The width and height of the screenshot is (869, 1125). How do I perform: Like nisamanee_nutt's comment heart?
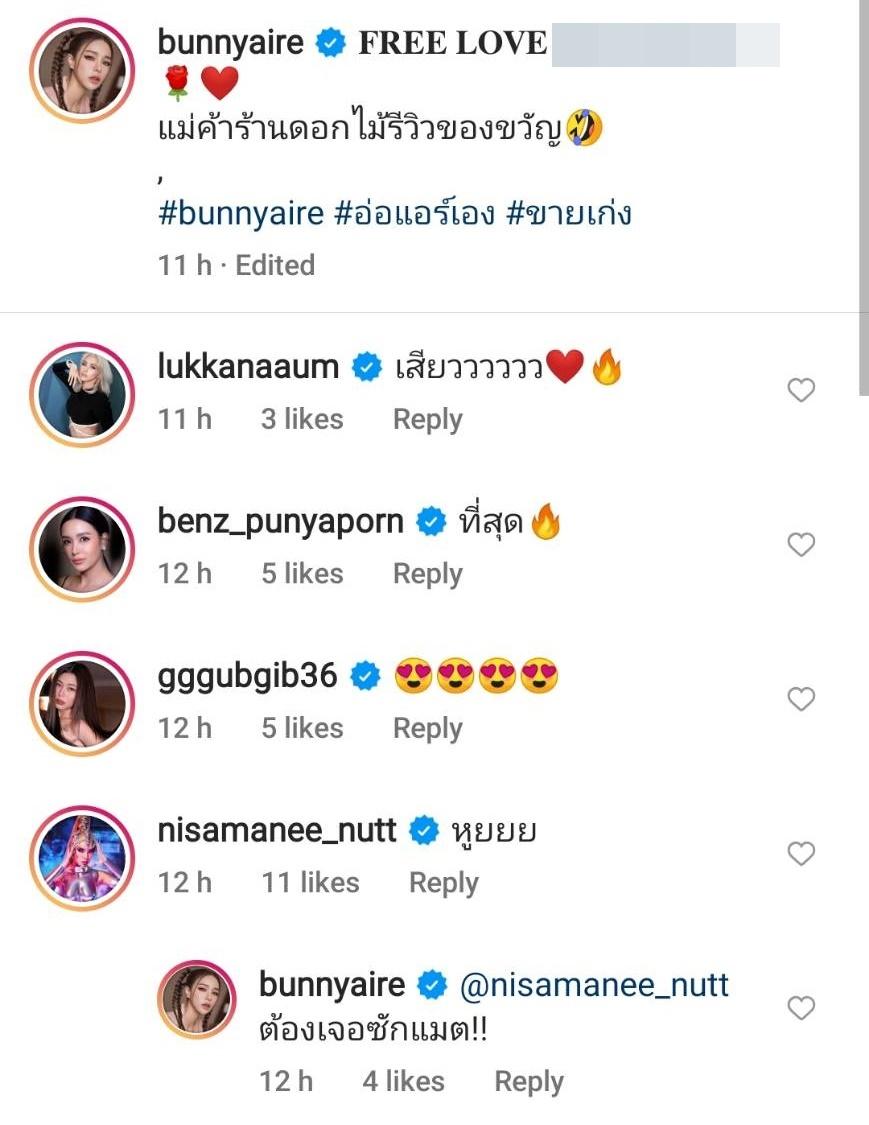(801, 854)
